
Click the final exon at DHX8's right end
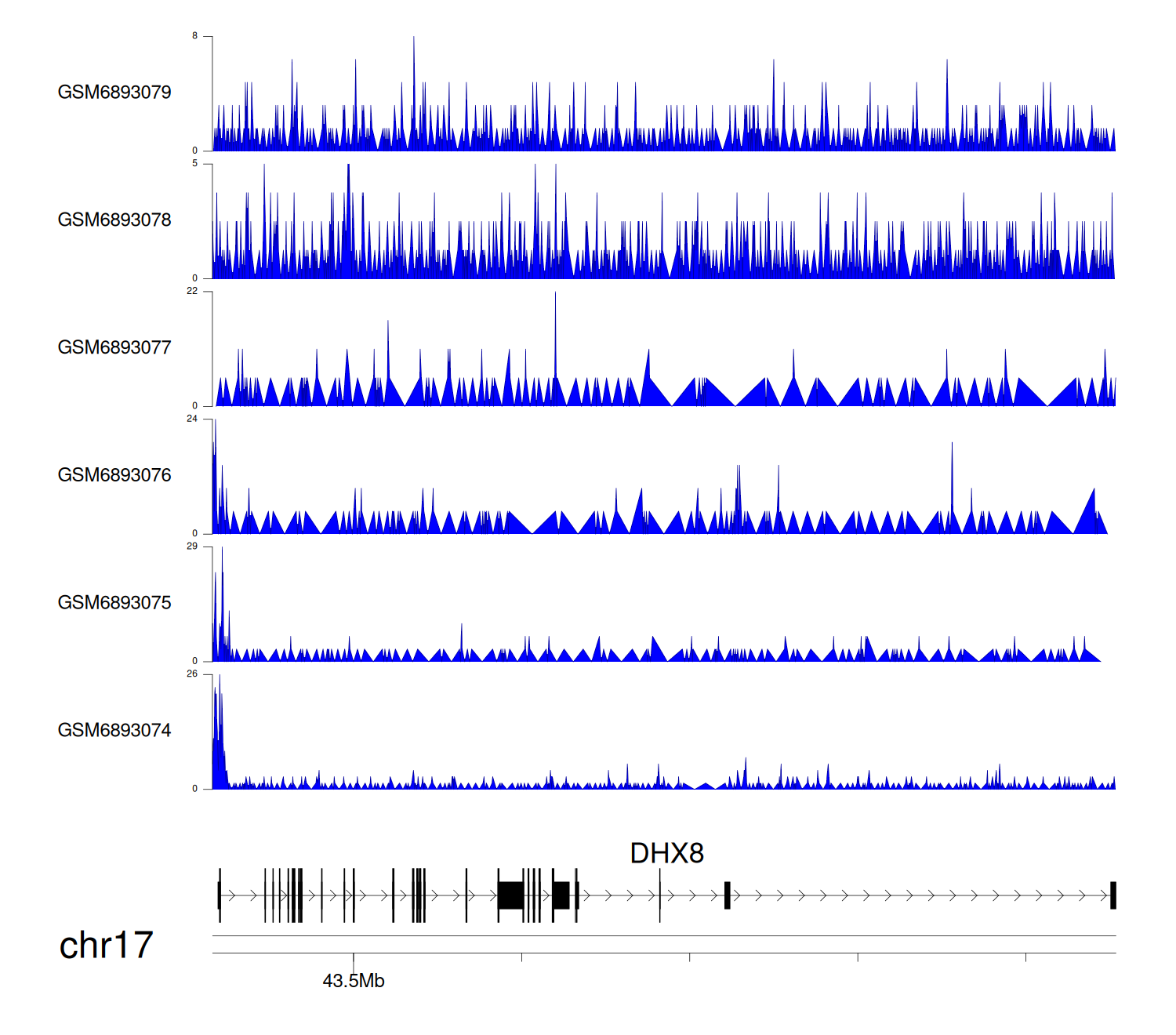click(x=1112, y=895)
